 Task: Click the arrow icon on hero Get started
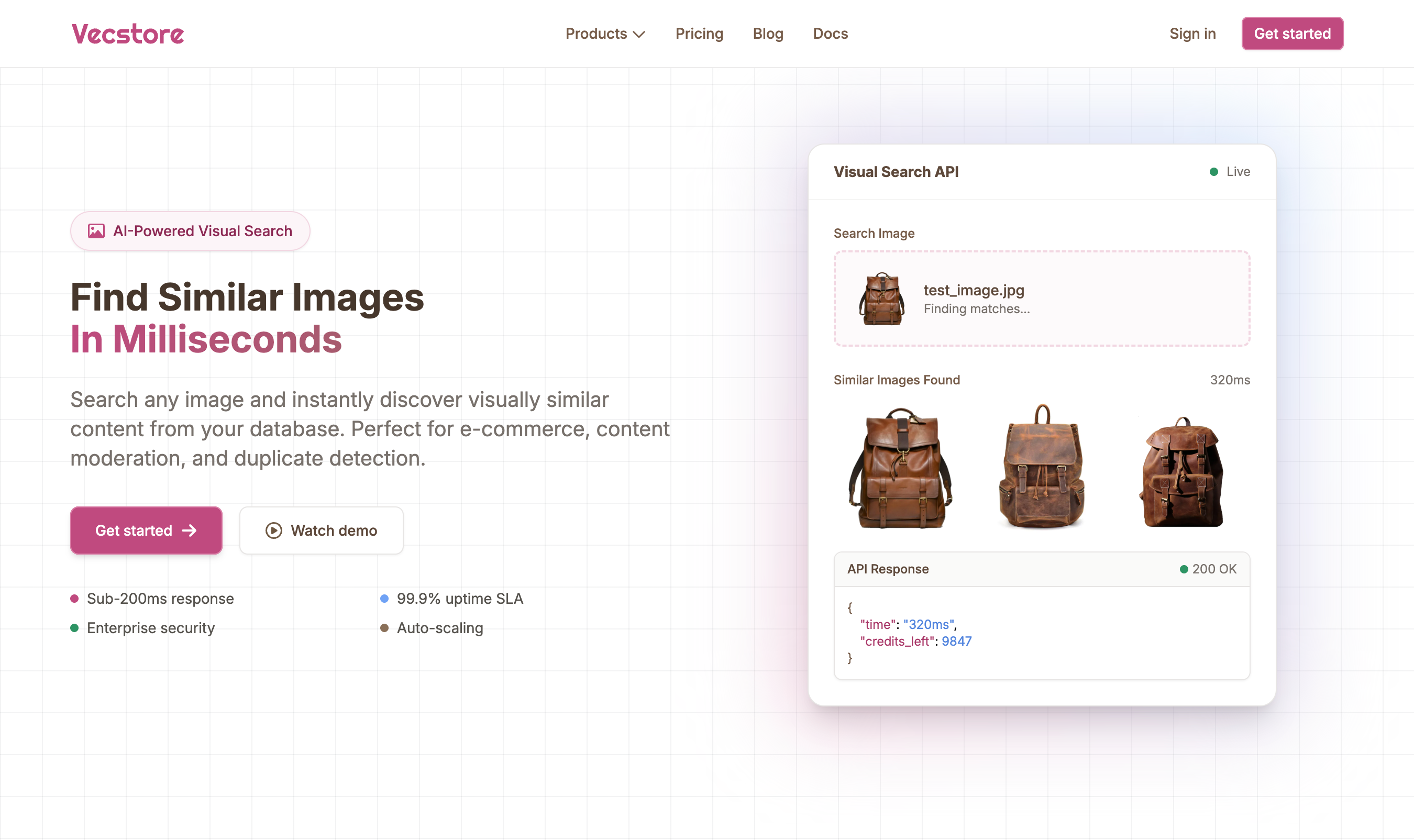pyautogui.click(x=189, y=530)
